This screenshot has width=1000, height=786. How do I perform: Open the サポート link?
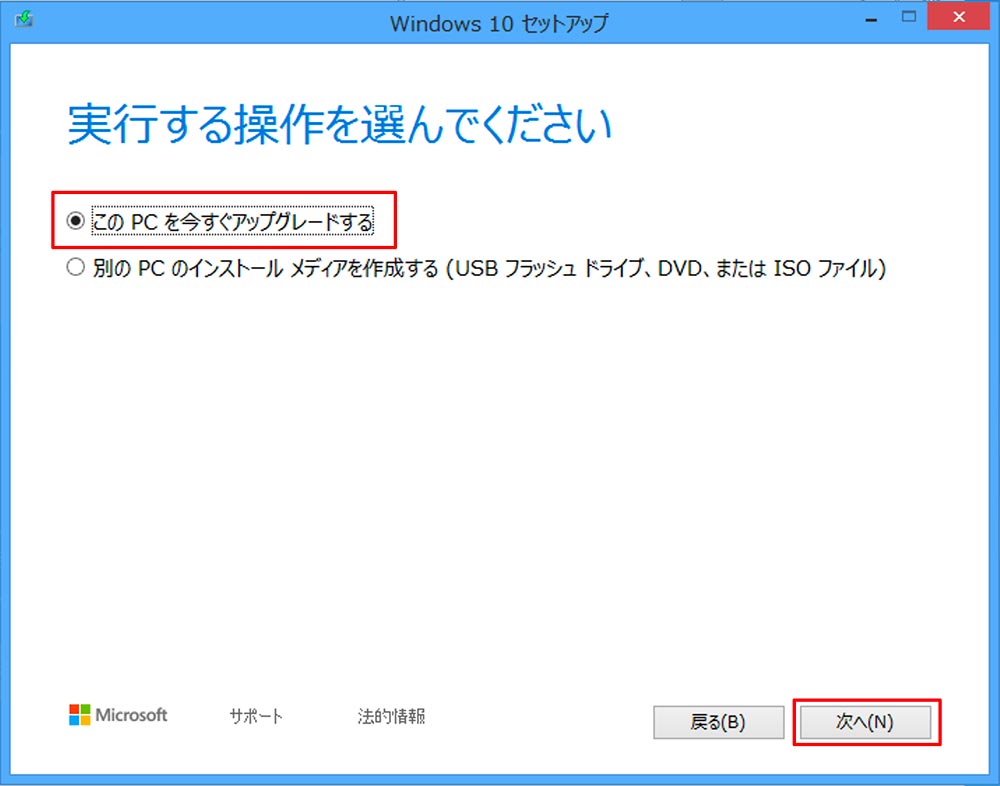(256, 716)
